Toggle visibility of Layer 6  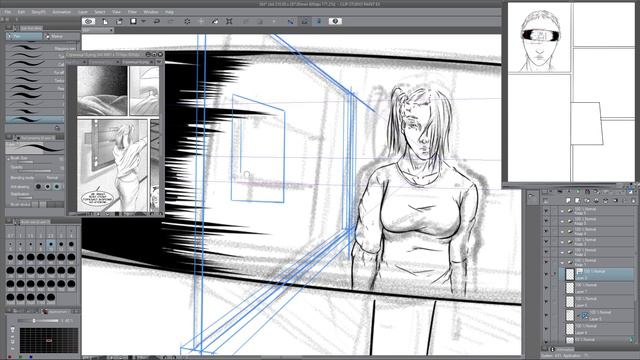point(546,302)
